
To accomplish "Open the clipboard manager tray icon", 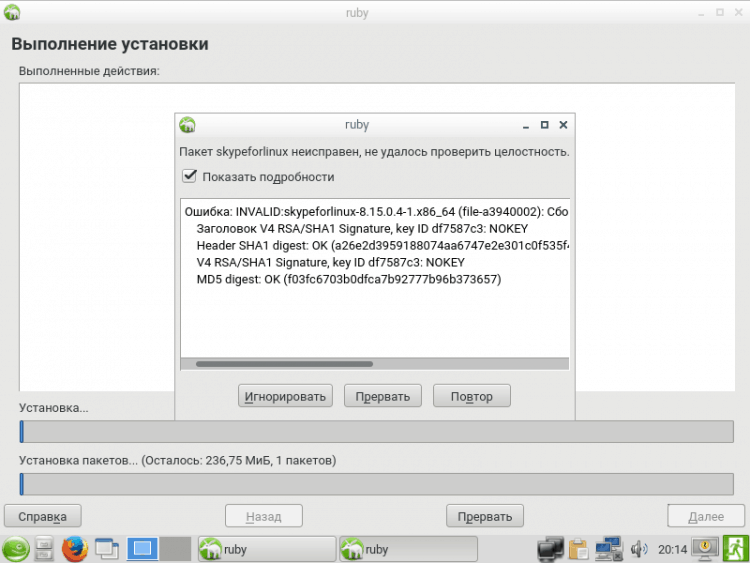I will tap(578, 549).
